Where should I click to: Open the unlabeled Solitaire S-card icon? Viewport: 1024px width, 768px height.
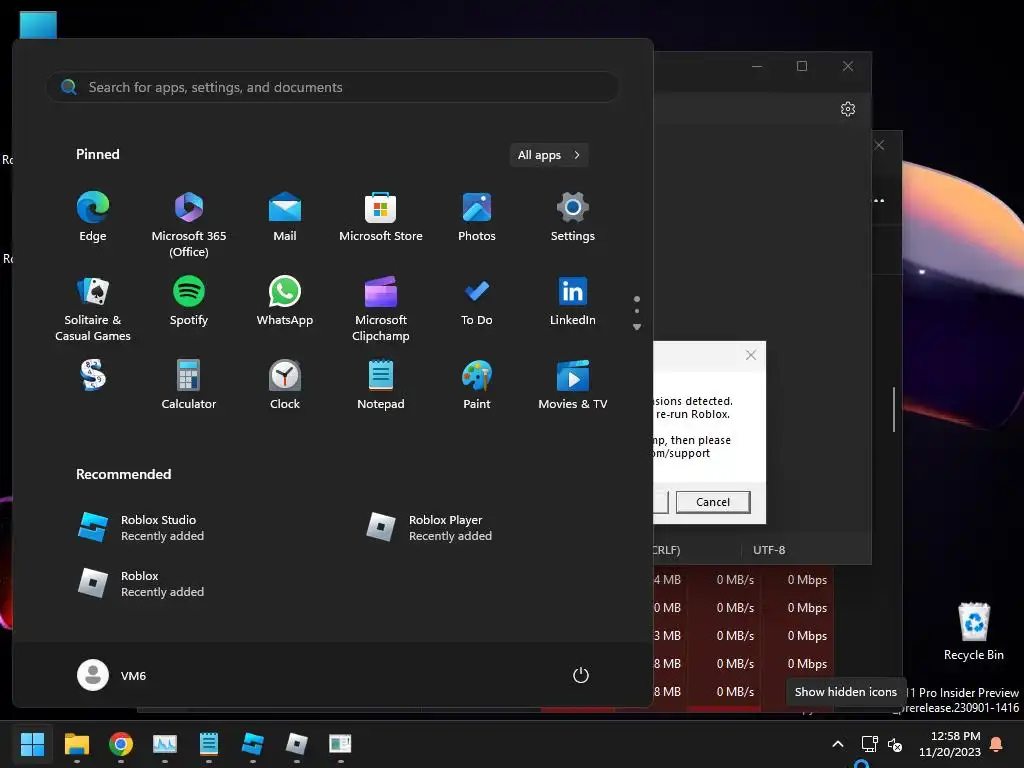93,376
